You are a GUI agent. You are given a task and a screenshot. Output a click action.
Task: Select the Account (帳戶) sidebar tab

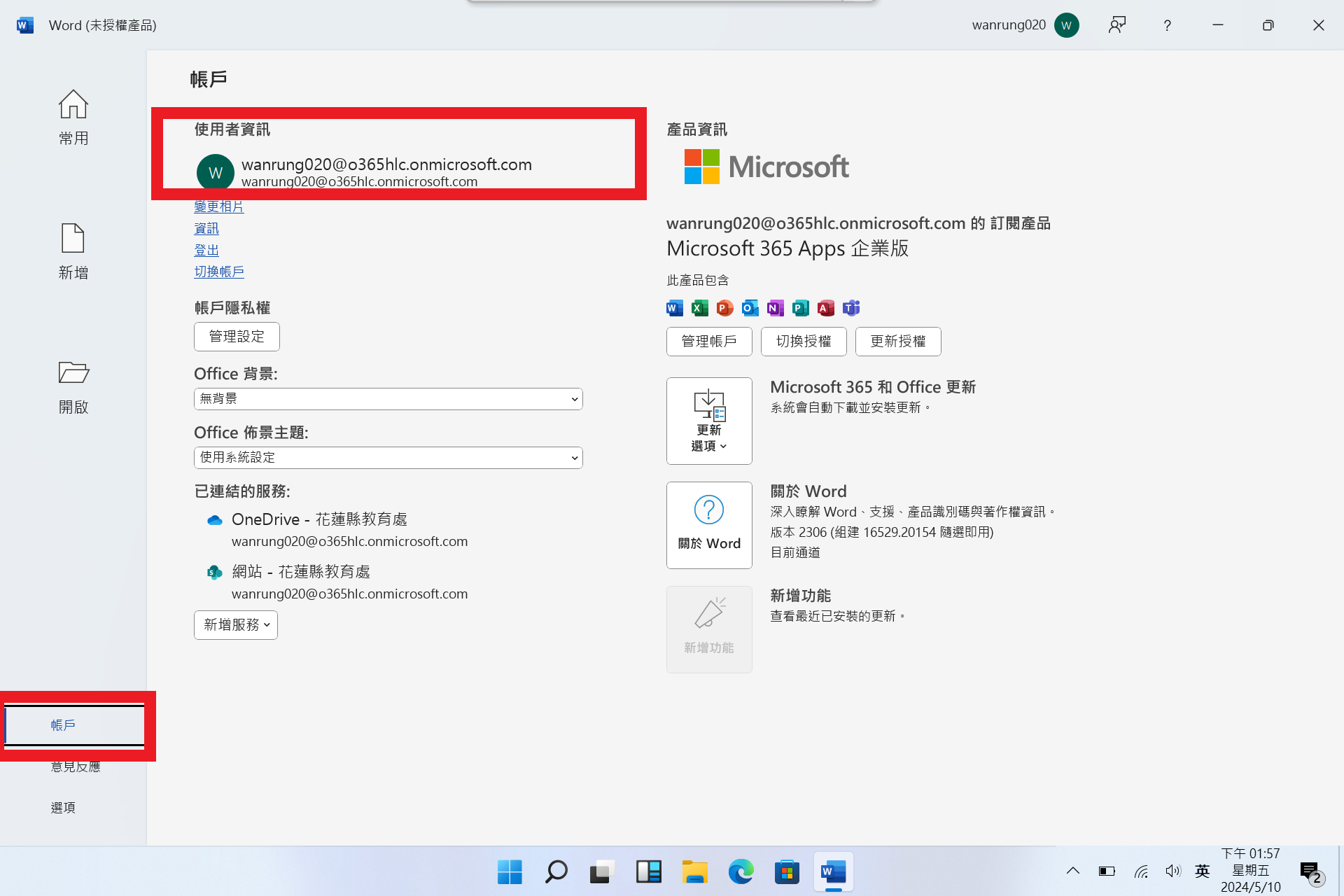pyautogui.click(x=63, y=725)
